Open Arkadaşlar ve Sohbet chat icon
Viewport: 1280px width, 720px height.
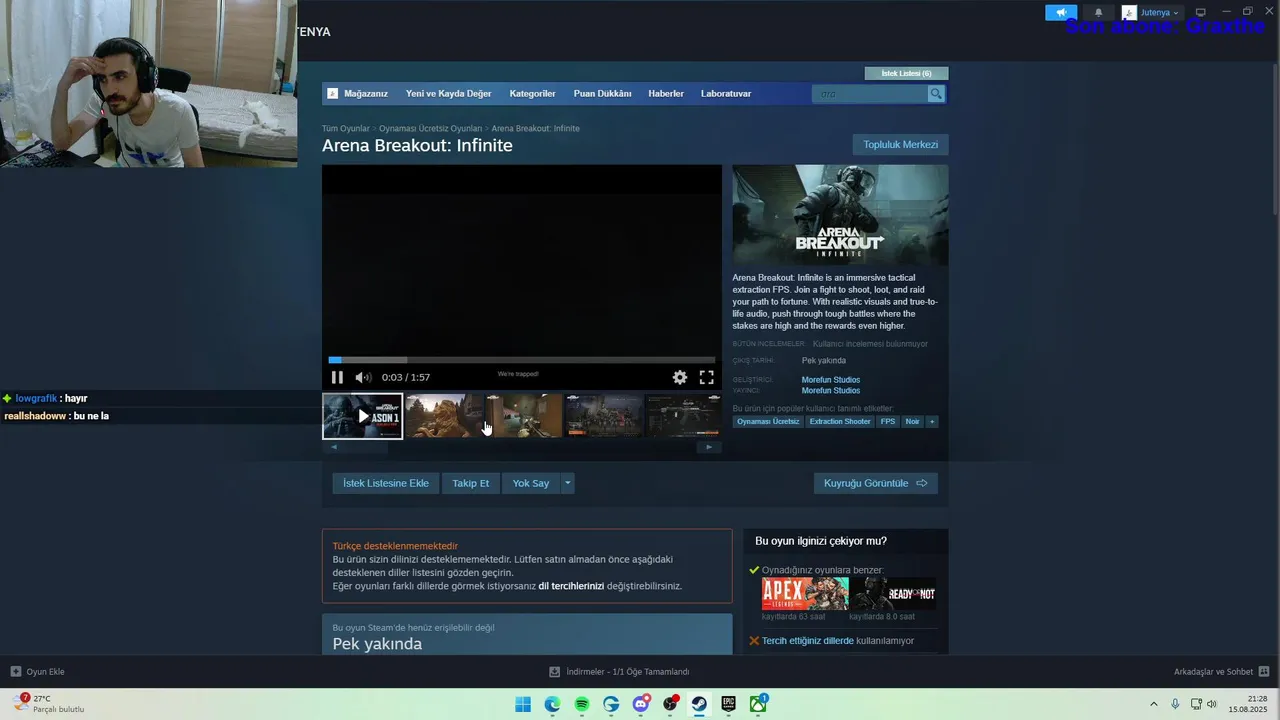click(1264, 672)
